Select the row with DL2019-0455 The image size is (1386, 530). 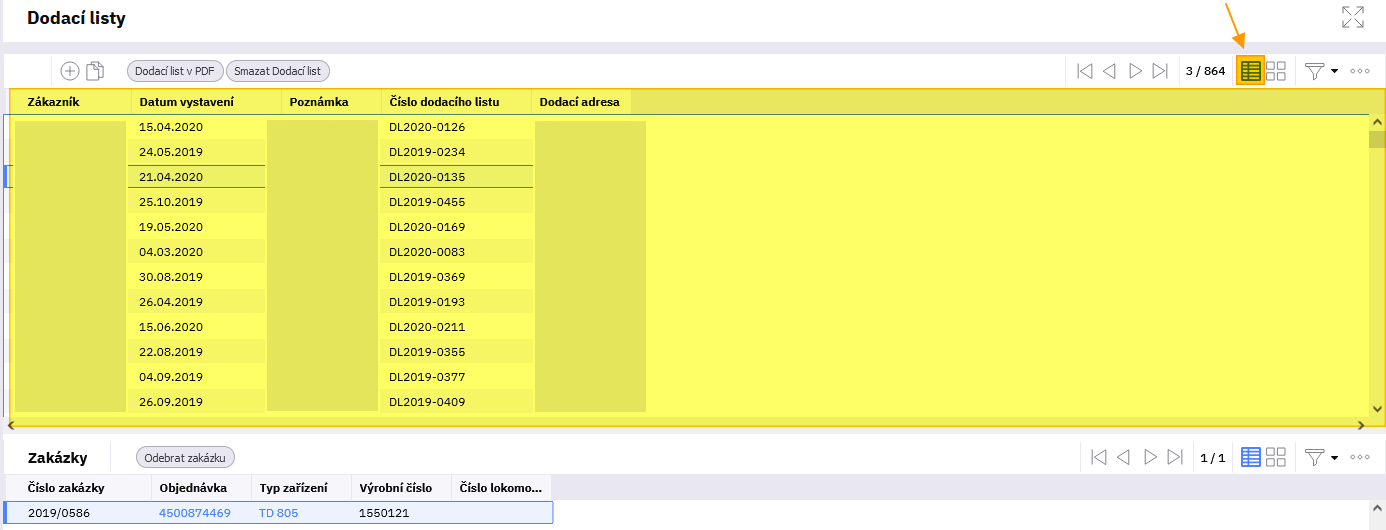(427, 202)
